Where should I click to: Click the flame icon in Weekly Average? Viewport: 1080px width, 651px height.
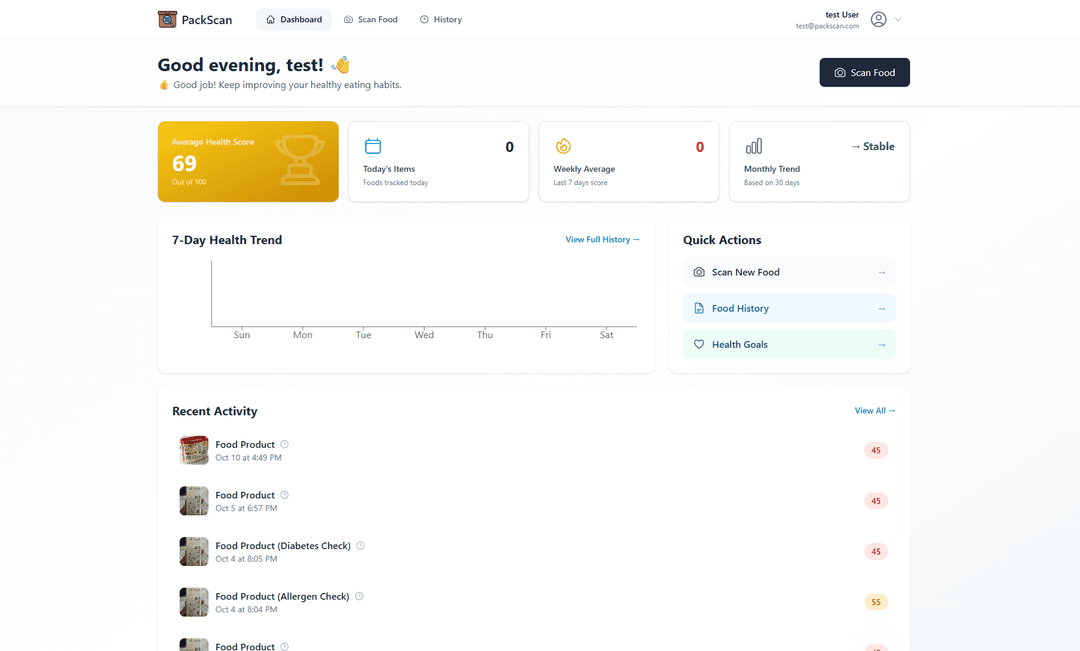point(563,146)
